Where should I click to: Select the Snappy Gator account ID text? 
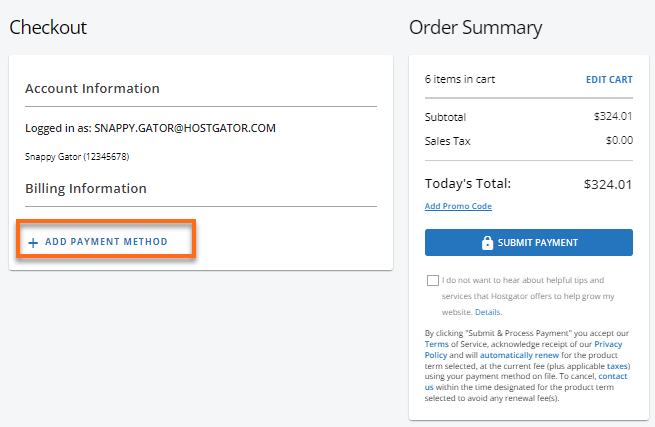pyautogui.click(x=77, y=157)
